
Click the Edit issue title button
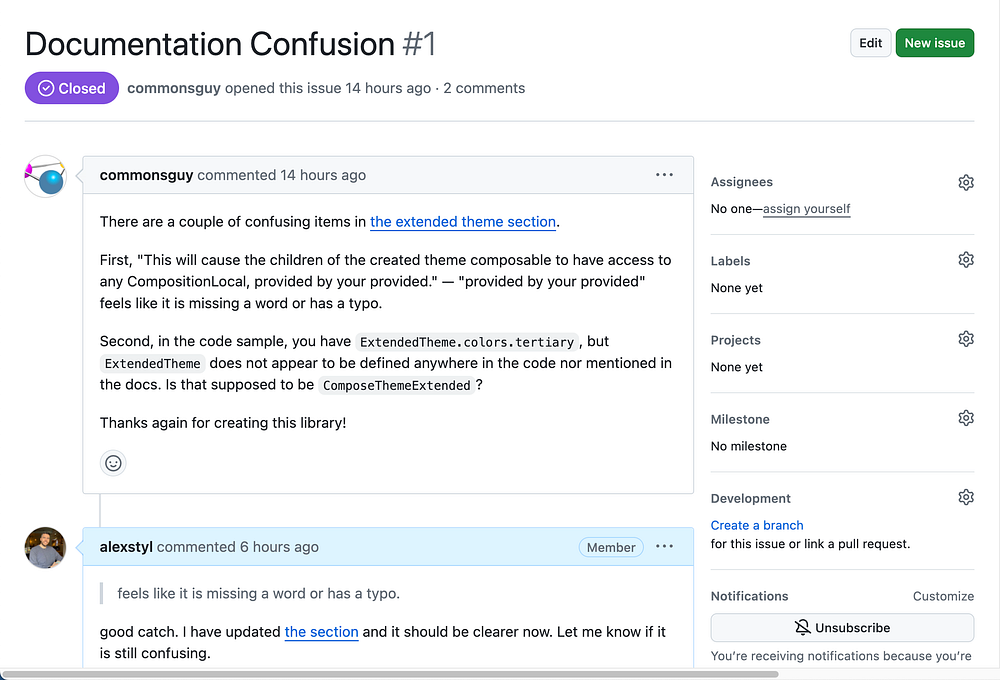[870, 43]
